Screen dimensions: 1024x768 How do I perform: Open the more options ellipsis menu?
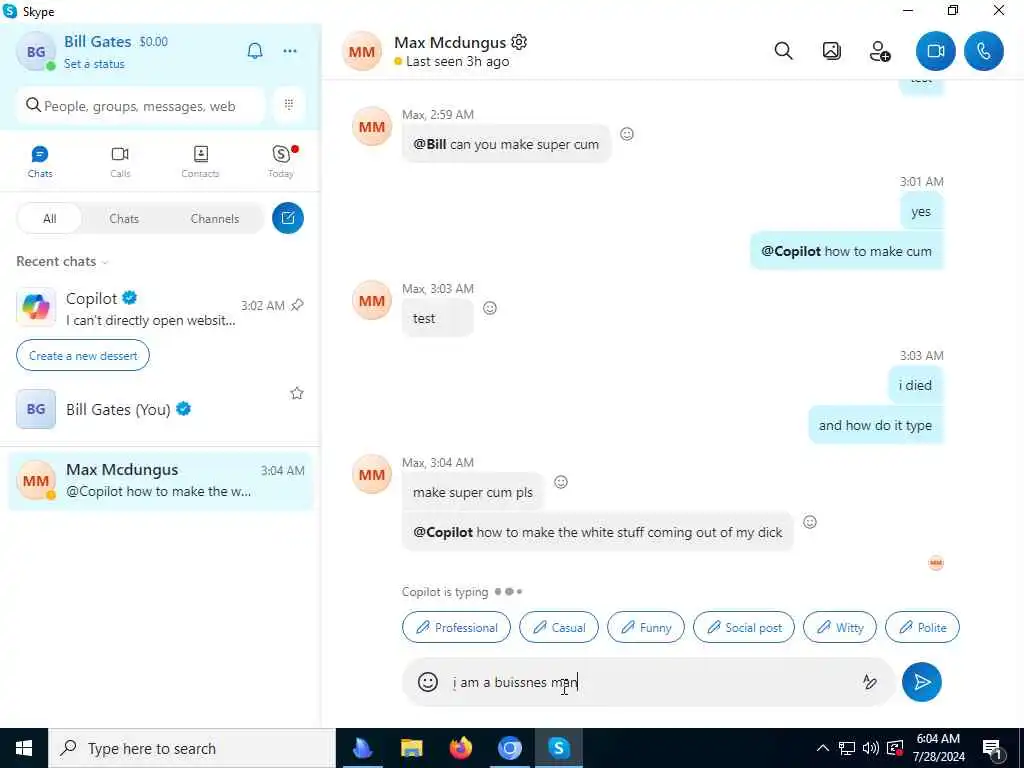pyautogui.click(x=290, y=51)
